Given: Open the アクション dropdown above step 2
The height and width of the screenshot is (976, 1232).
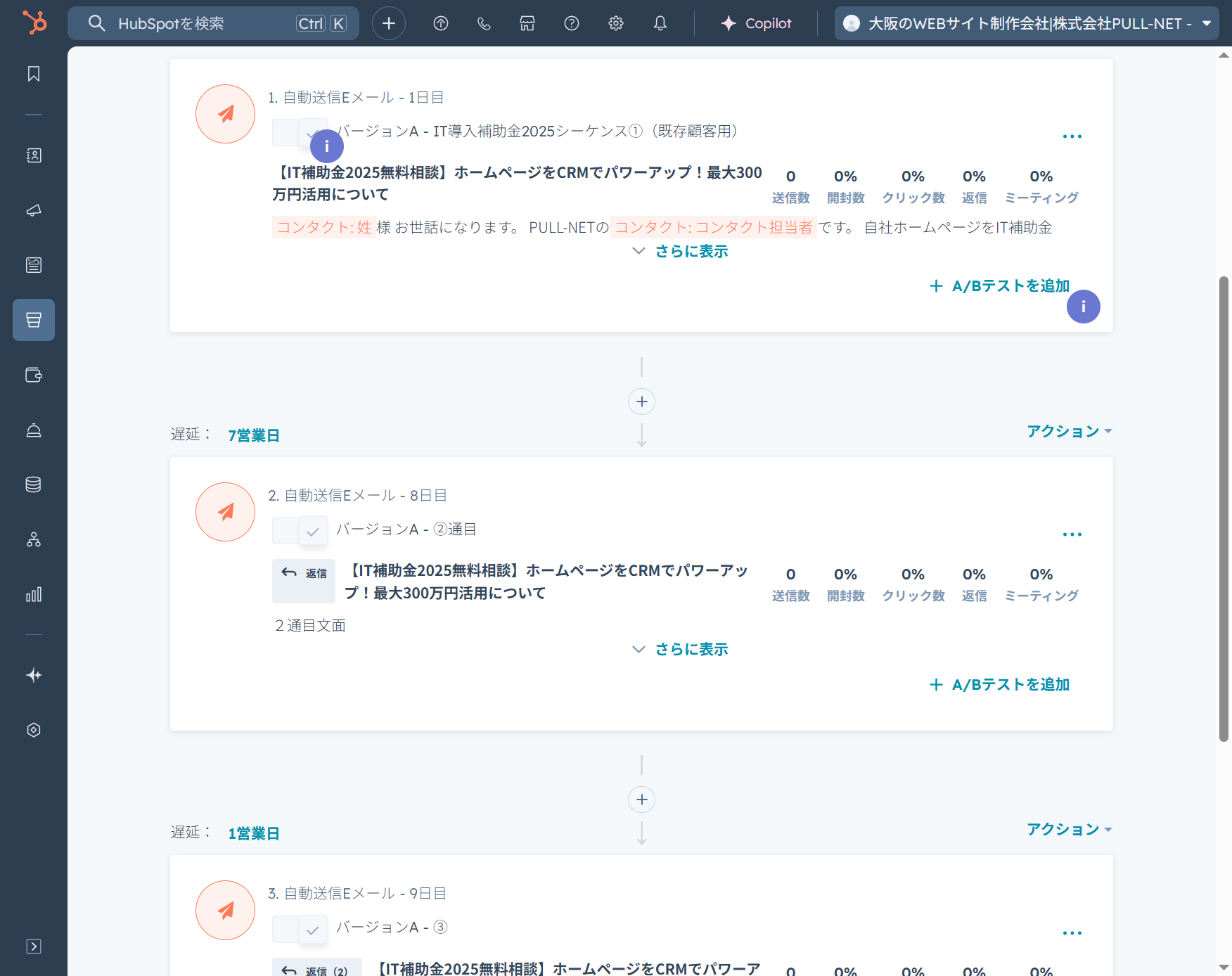Looking at the screenshot, I should 1070,431.
